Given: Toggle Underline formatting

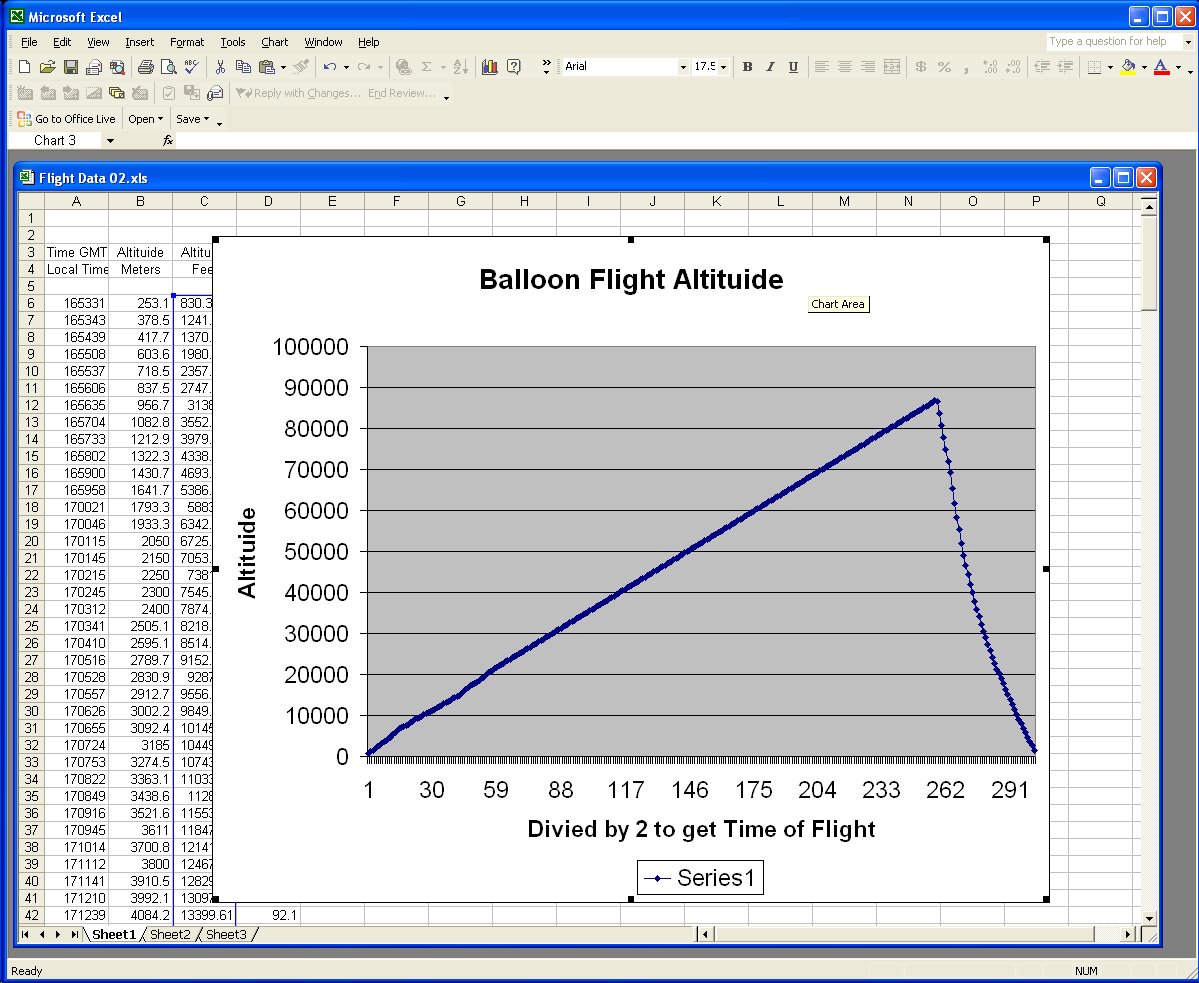Looking at the screenshot, I should (x=793, y=67).
